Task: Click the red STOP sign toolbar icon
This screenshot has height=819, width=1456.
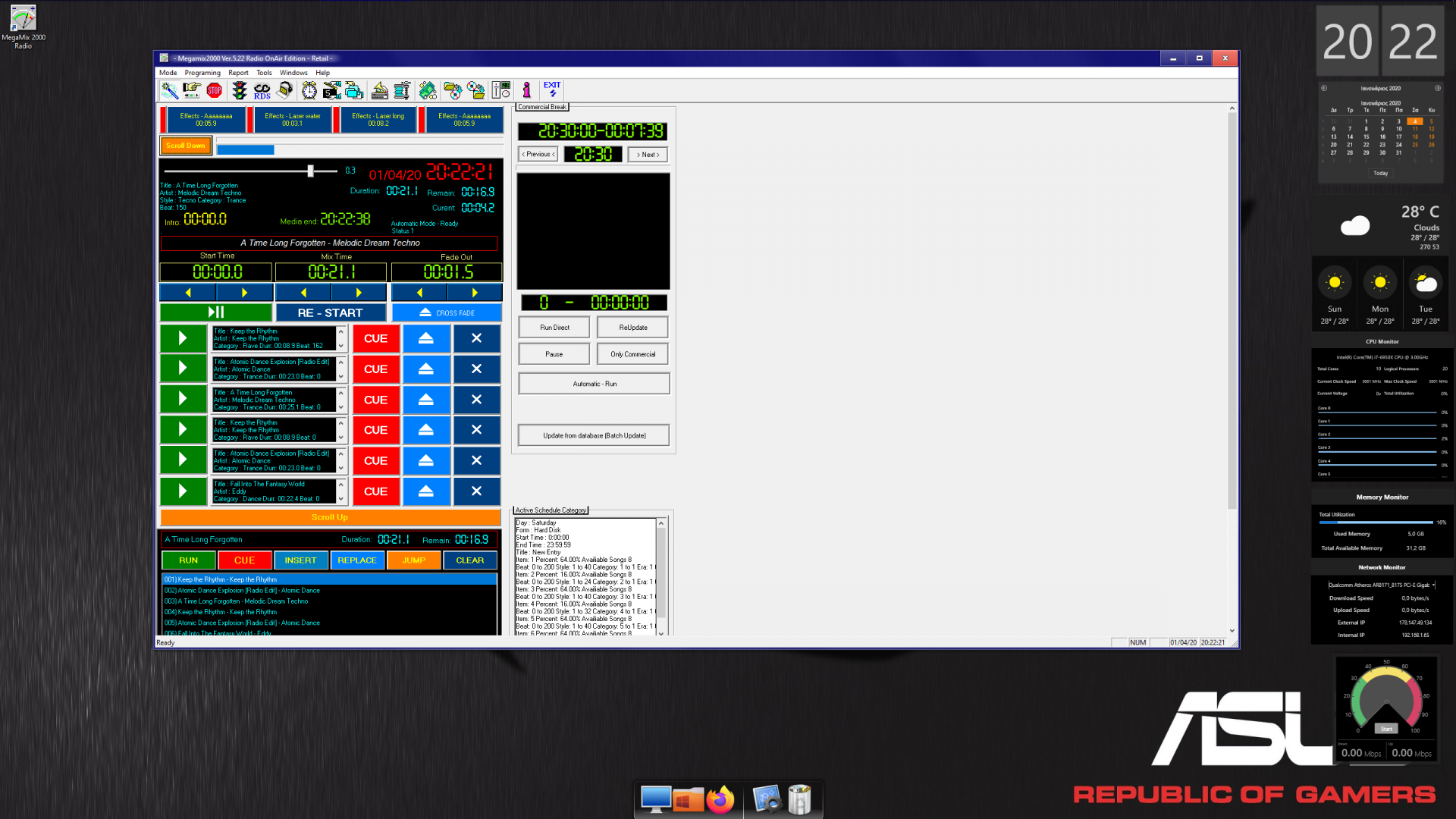Action: (215, 90)
